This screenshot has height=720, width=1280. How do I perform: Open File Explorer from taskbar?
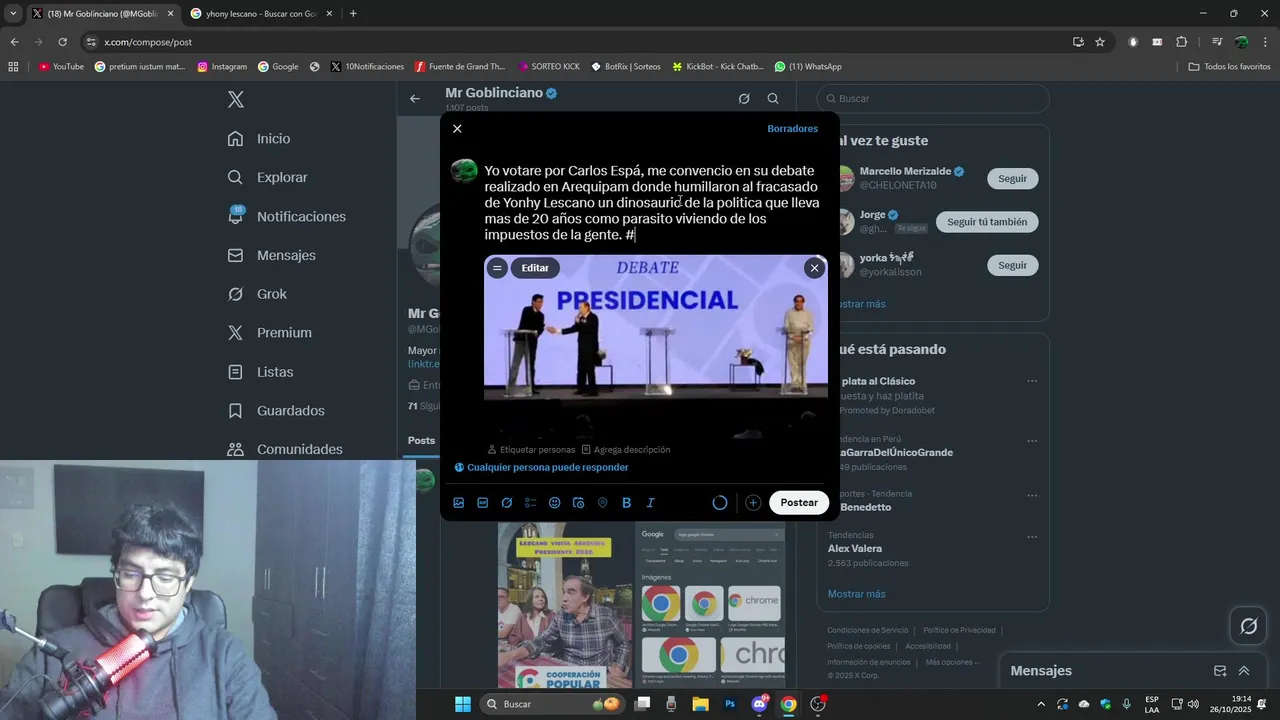tap(700, 704)
